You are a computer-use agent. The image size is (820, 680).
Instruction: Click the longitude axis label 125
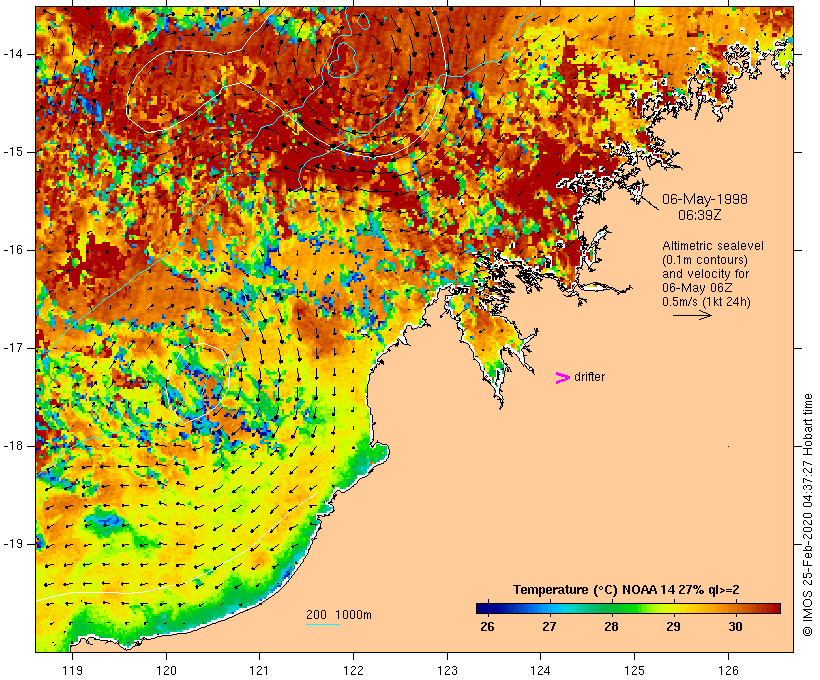click(x=634, y=671)
